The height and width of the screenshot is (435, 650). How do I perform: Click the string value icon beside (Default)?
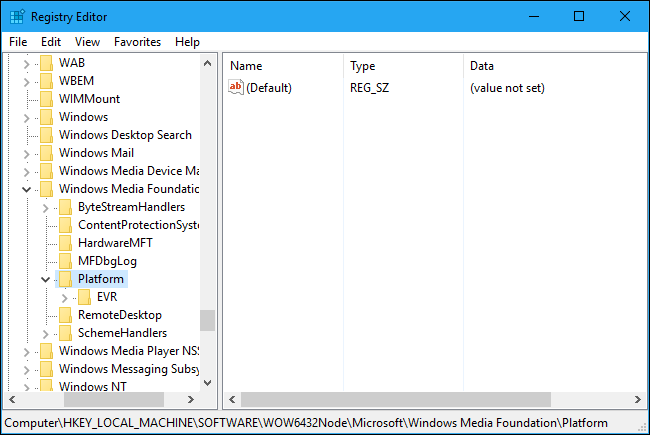tap(236, 87)
